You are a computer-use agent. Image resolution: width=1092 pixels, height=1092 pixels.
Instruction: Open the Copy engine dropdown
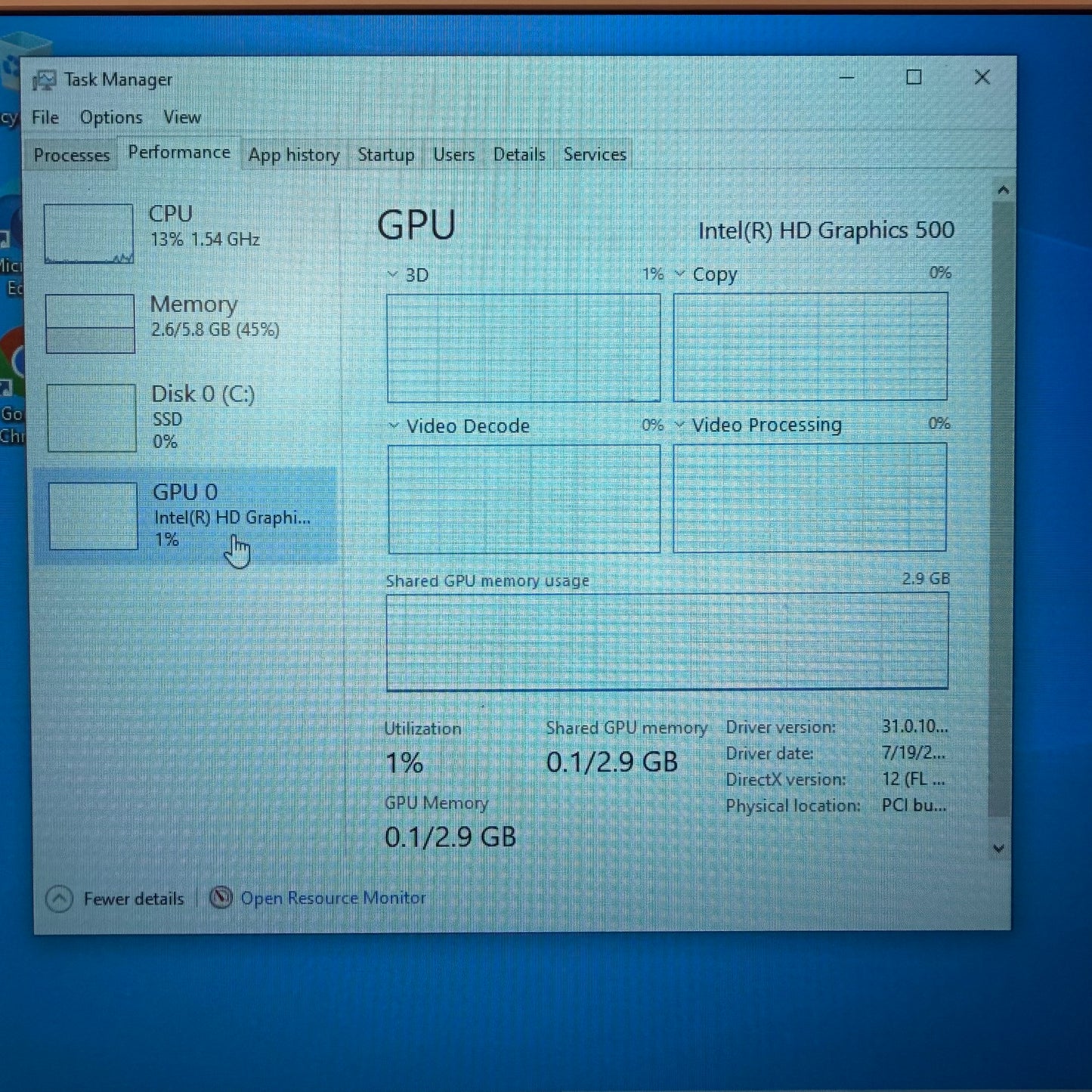tap(679, 274)
